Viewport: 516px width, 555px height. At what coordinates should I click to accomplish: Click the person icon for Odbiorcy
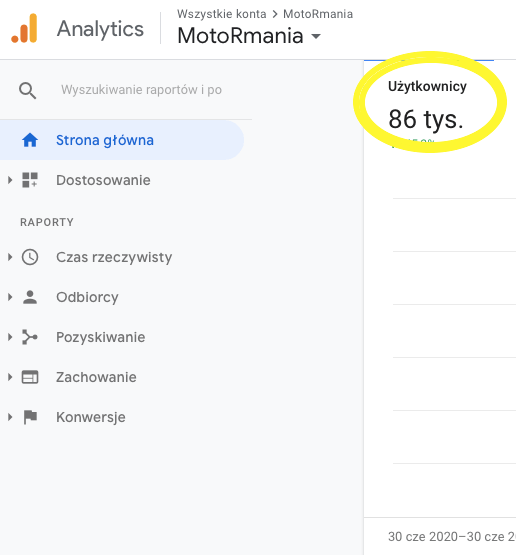30,297
